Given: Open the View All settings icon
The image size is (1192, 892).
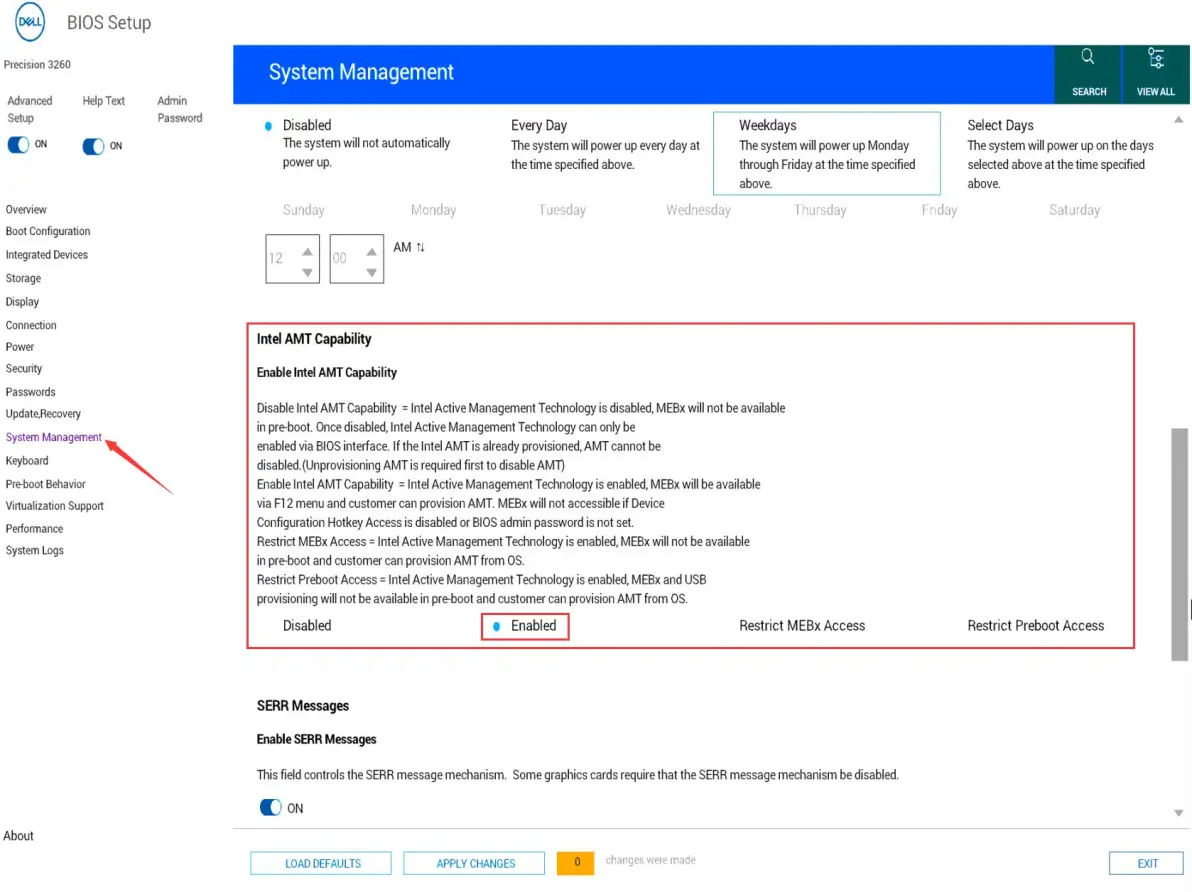Looking at the screenshot, I should tap(1156, 58).
